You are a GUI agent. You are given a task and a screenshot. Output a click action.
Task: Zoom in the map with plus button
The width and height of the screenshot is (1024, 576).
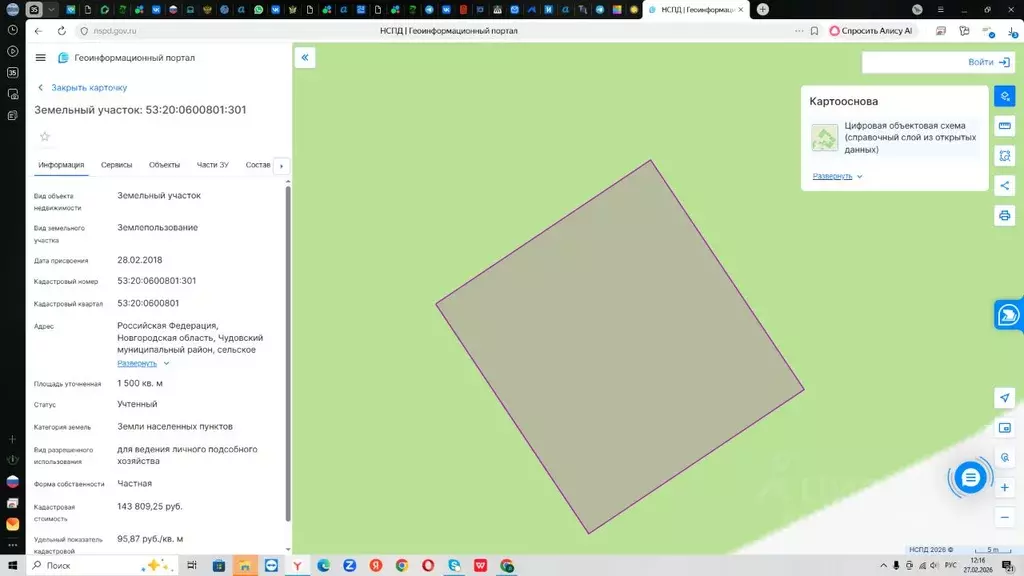[1005, 487]
